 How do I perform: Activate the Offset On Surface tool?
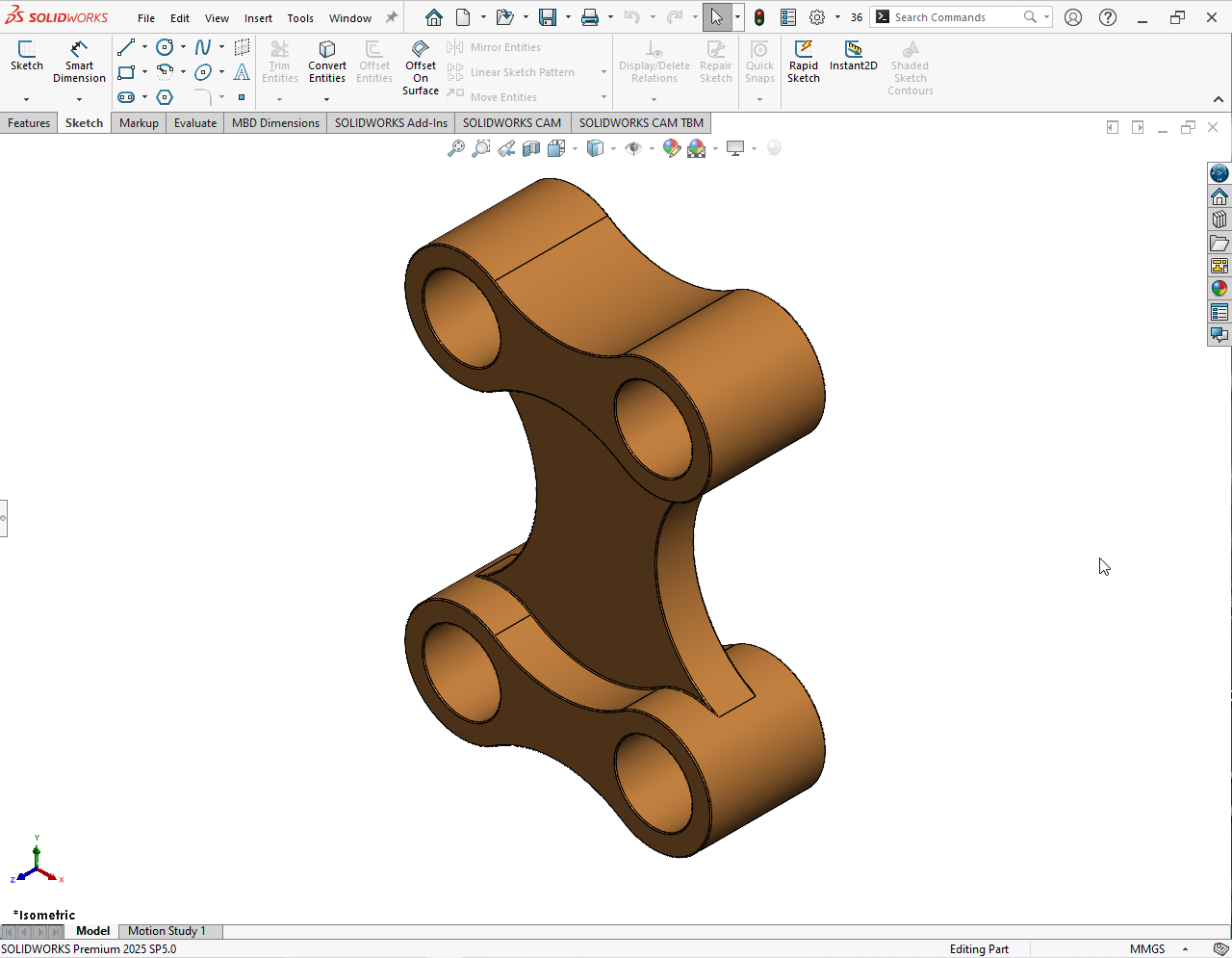click(421, 67)
